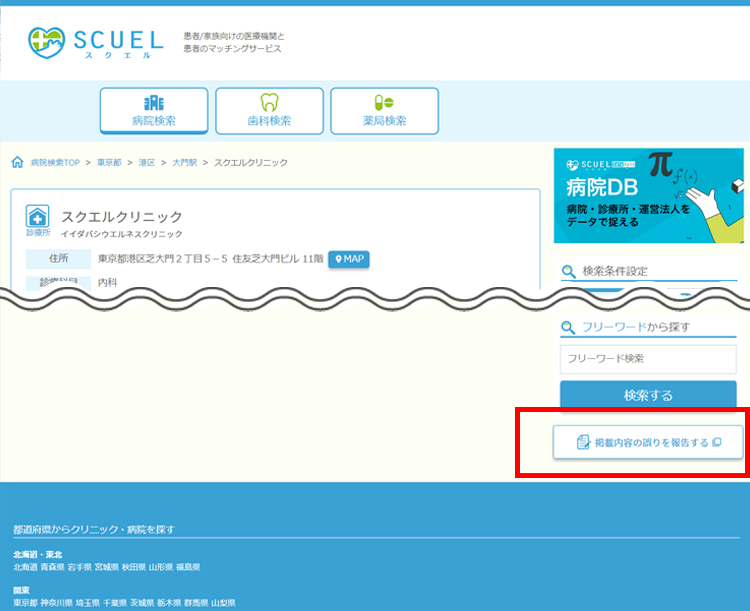The width and height of the screenshot is (750, 611).
Task: Open the MAP pin button
Action: [x=349, y=260]
